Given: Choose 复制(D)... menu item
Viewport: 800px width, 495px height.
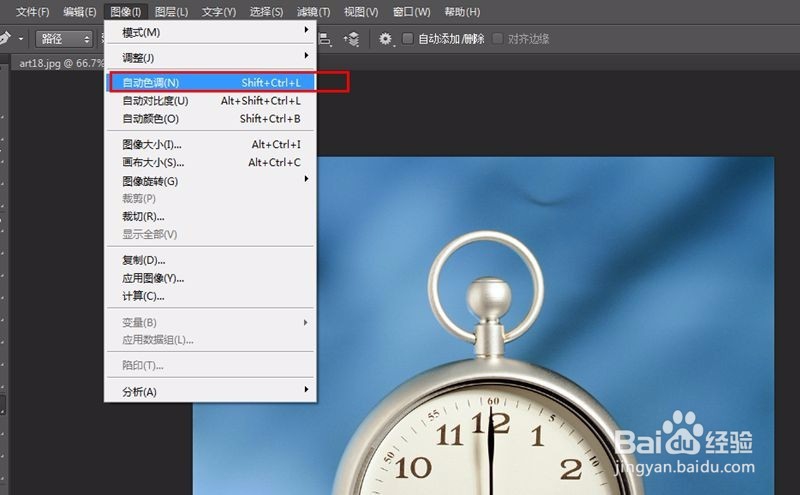Looking at the screenshot, I should click(210, 260).
